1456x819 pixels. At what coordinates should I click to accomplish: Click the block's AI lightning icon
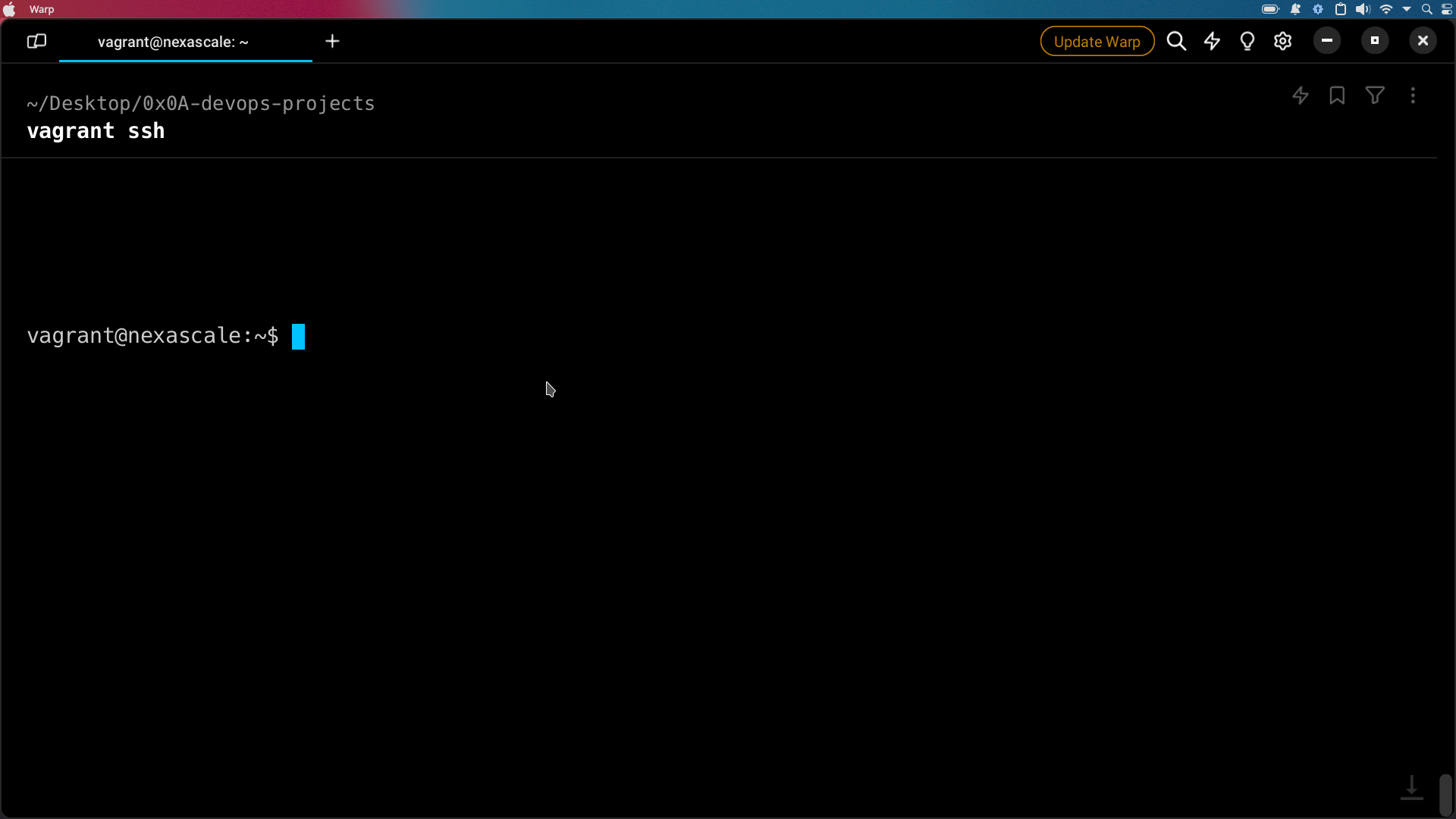pos(1301,96)
